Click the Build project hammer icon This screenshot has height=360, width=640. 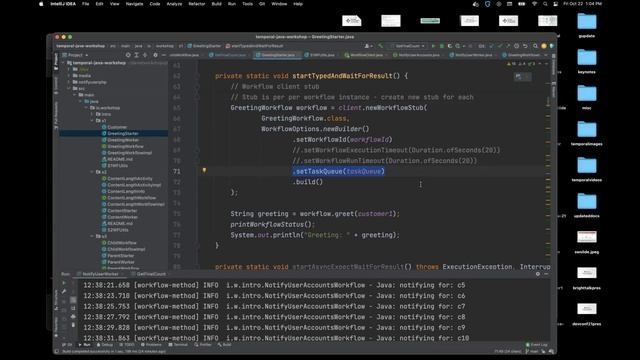click(x=380, y=46)
